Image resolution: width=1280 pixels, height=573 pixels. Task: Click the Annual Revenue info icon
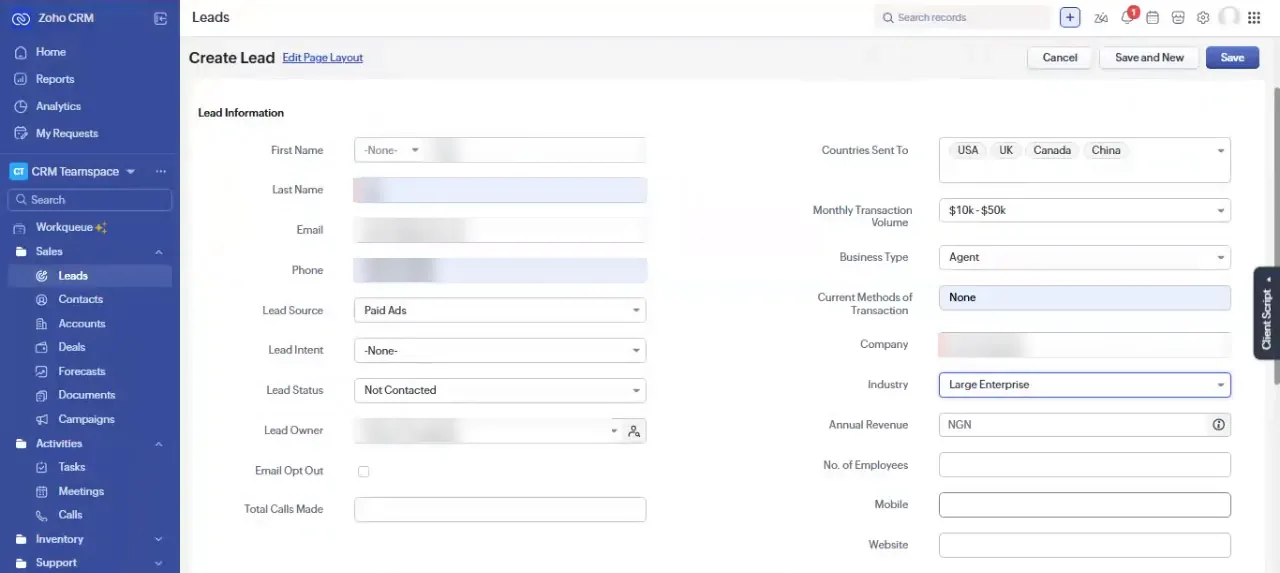(1218, 425)
